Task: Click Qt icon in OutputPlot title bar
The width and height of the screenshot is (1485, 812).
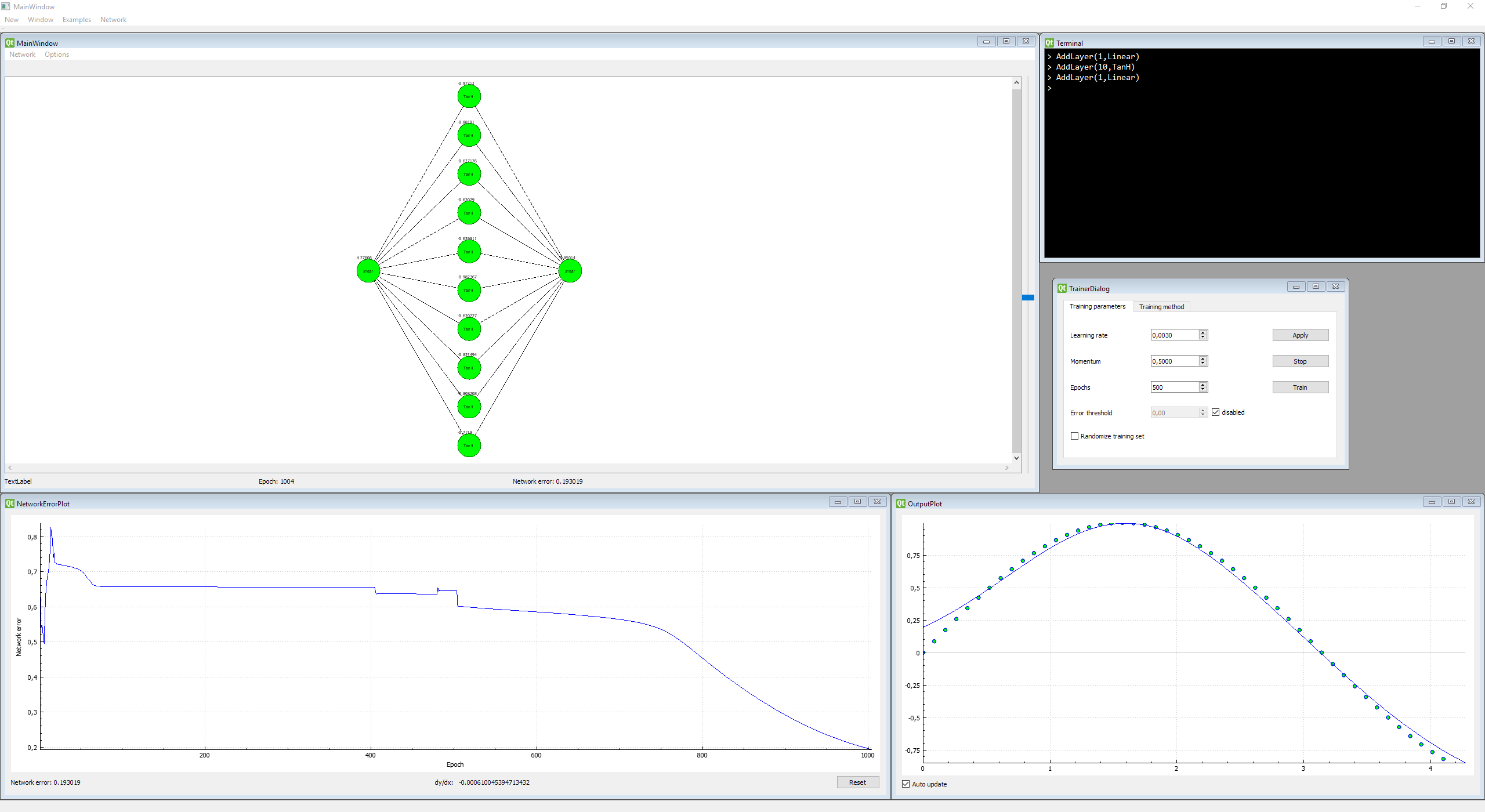Action: tap(901, 503)
